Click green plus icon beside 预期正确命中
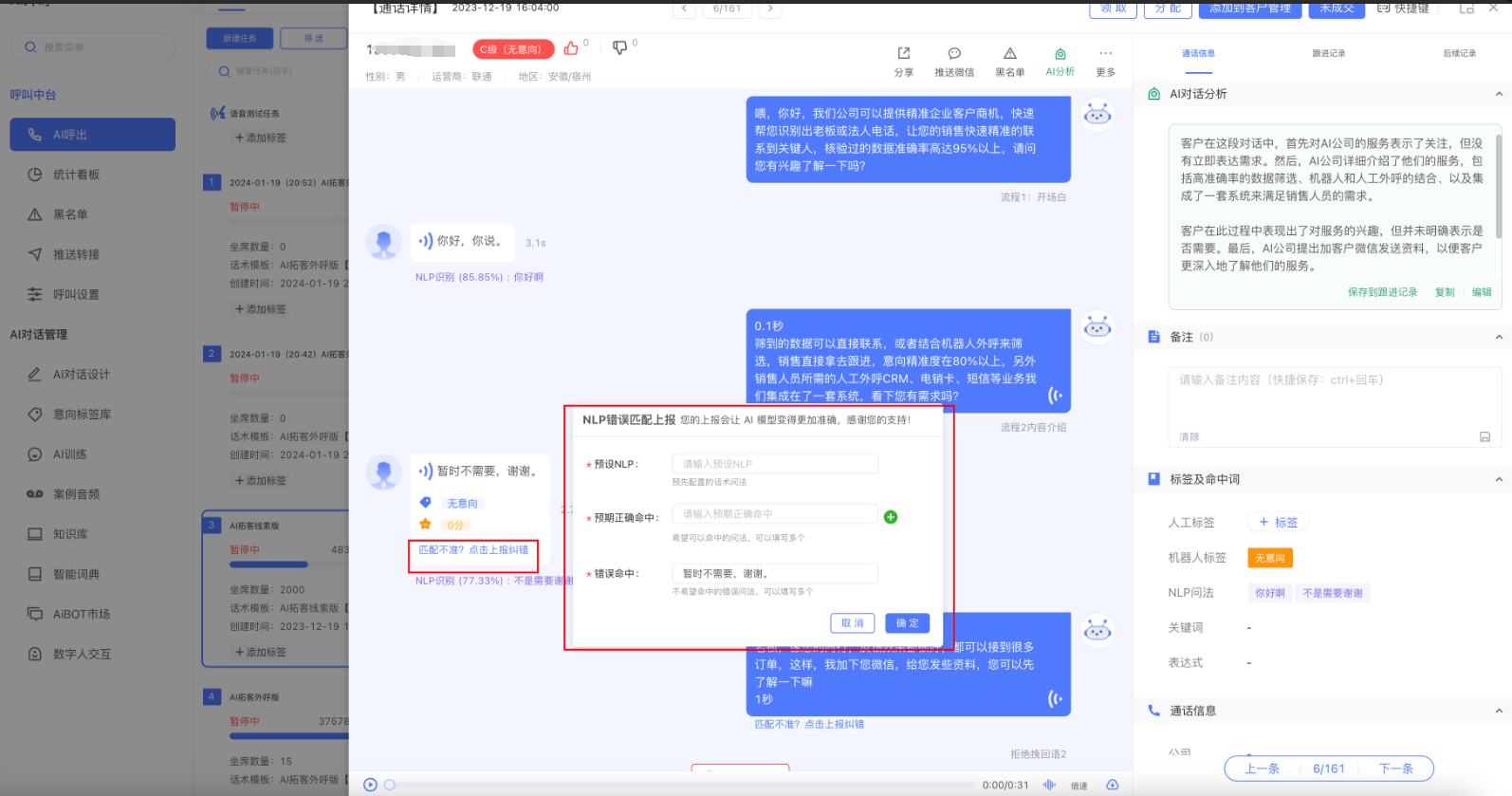The width and height of the screenshot is (1512, 796). tap(891, 517)
